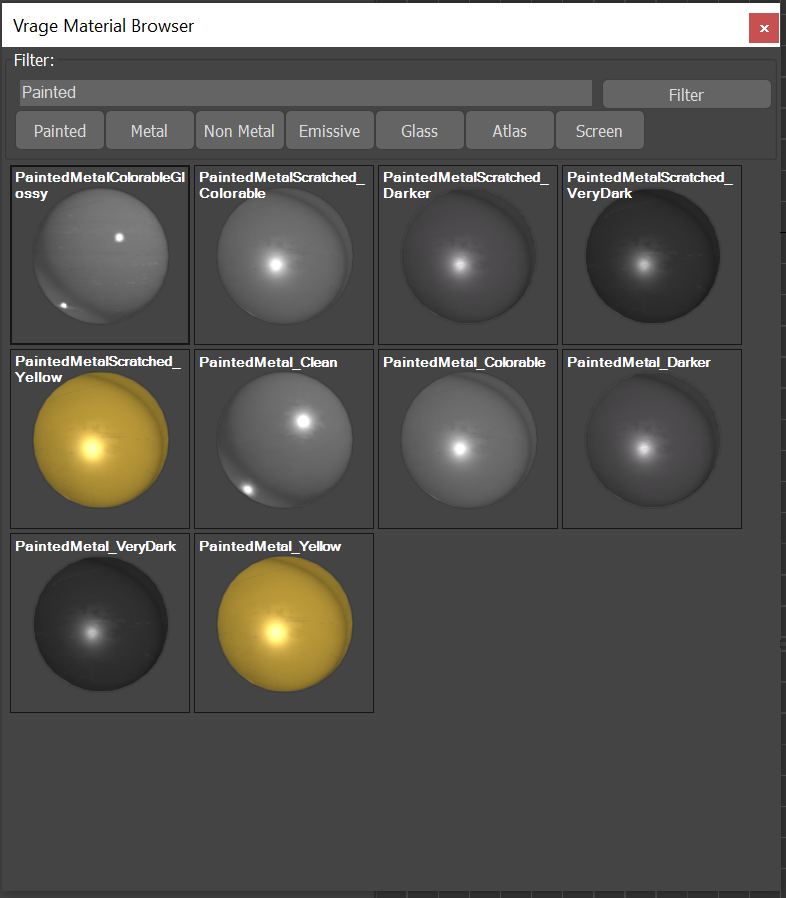This screenshot has height=898, width=786.
Task: Show only Metal materials
Action: (x=149, y=131)
